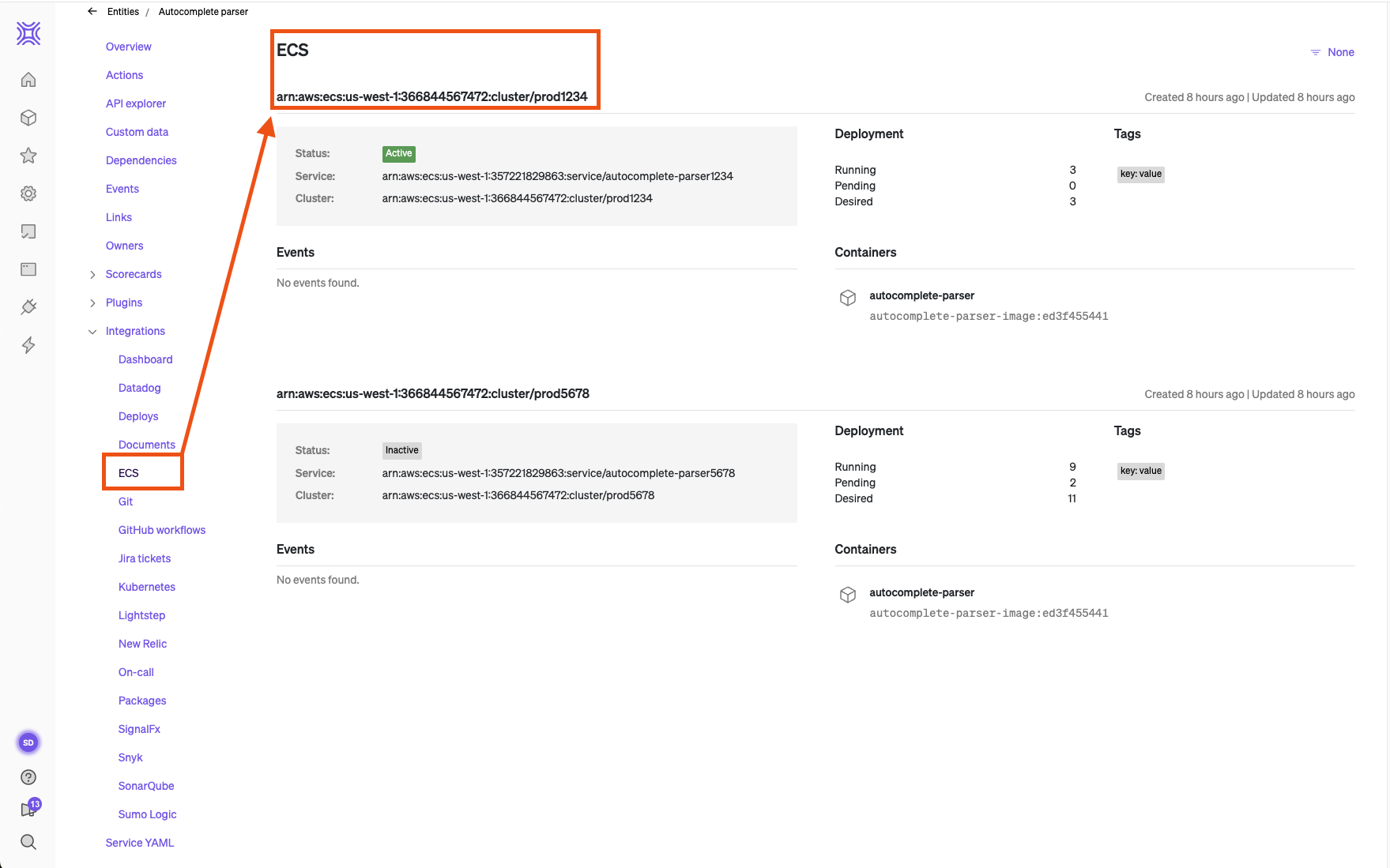Open the cube catalog icon
Viewport: 1390px width, 868px height.
tap(28, 118)
